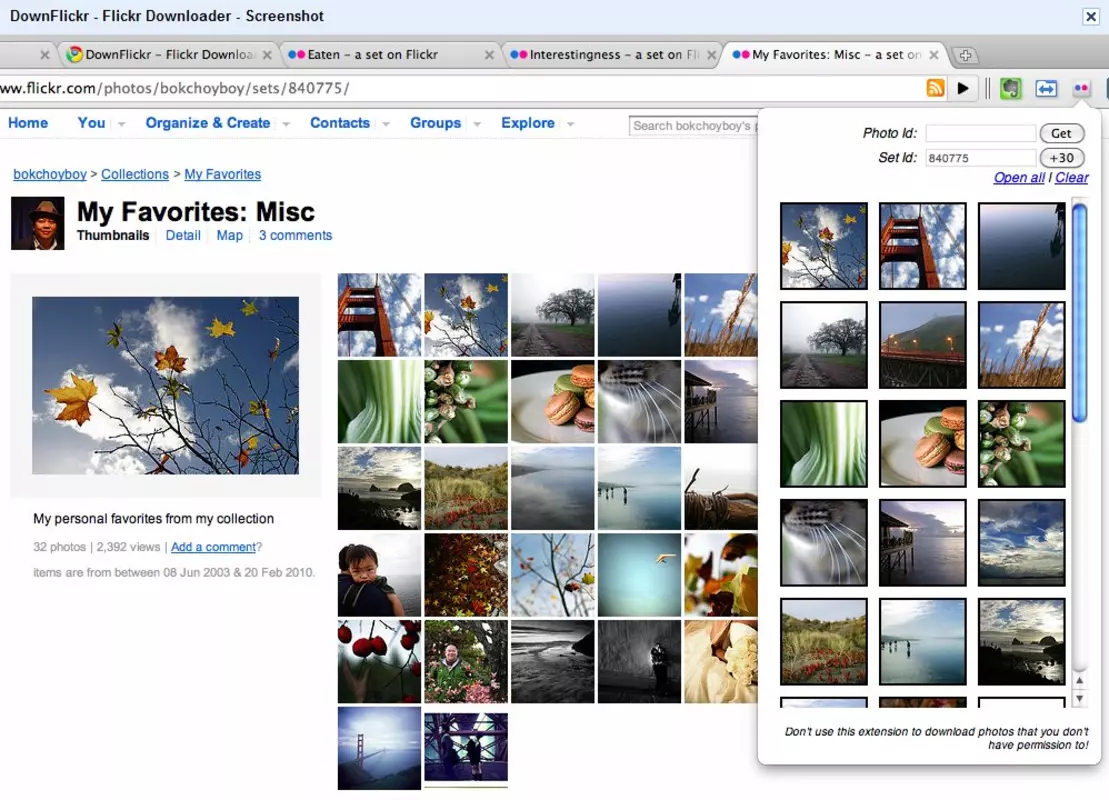Viewport: 1109px width, 800px height.
Task: Close the My Favorites: Misc tab
Action: tap(934, 54)
